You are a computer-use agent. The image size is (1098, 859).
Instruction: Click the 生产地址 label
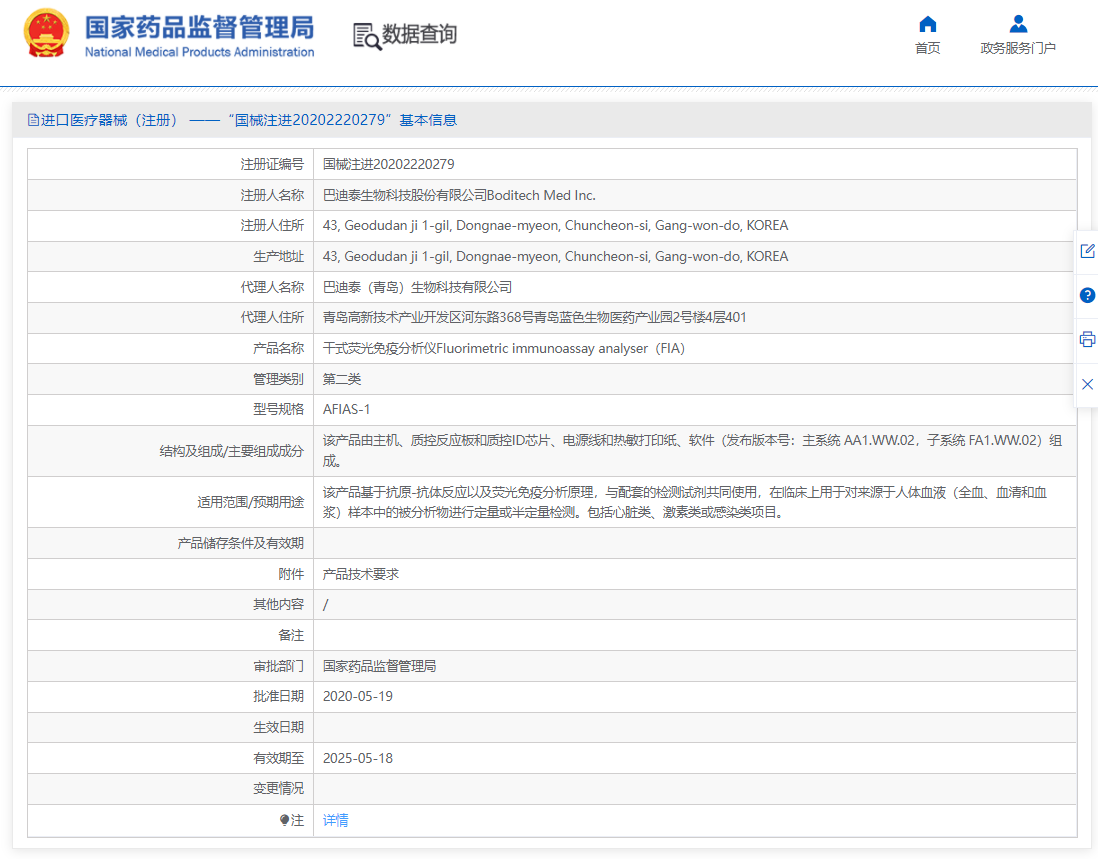[x=279, y=256]
